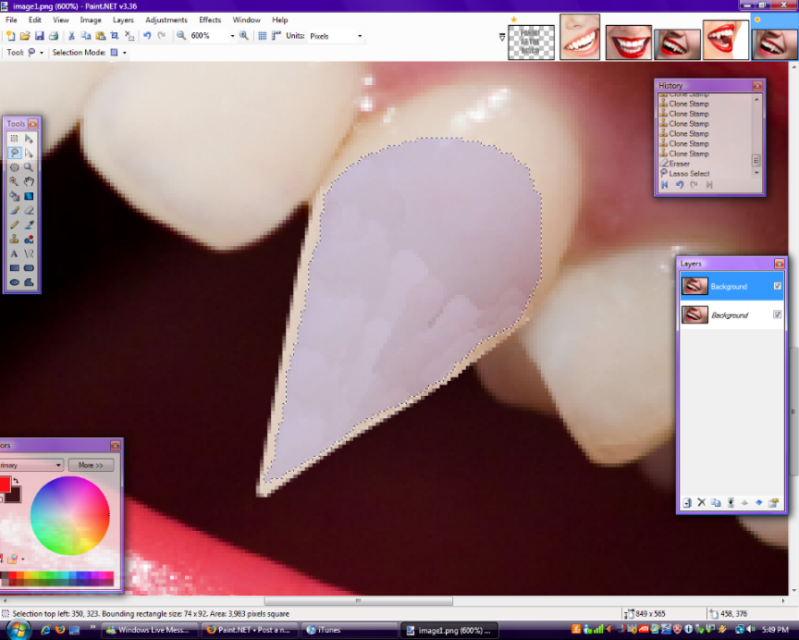
Task: Click the Open file toolbar icon
Action: [24, 36]
